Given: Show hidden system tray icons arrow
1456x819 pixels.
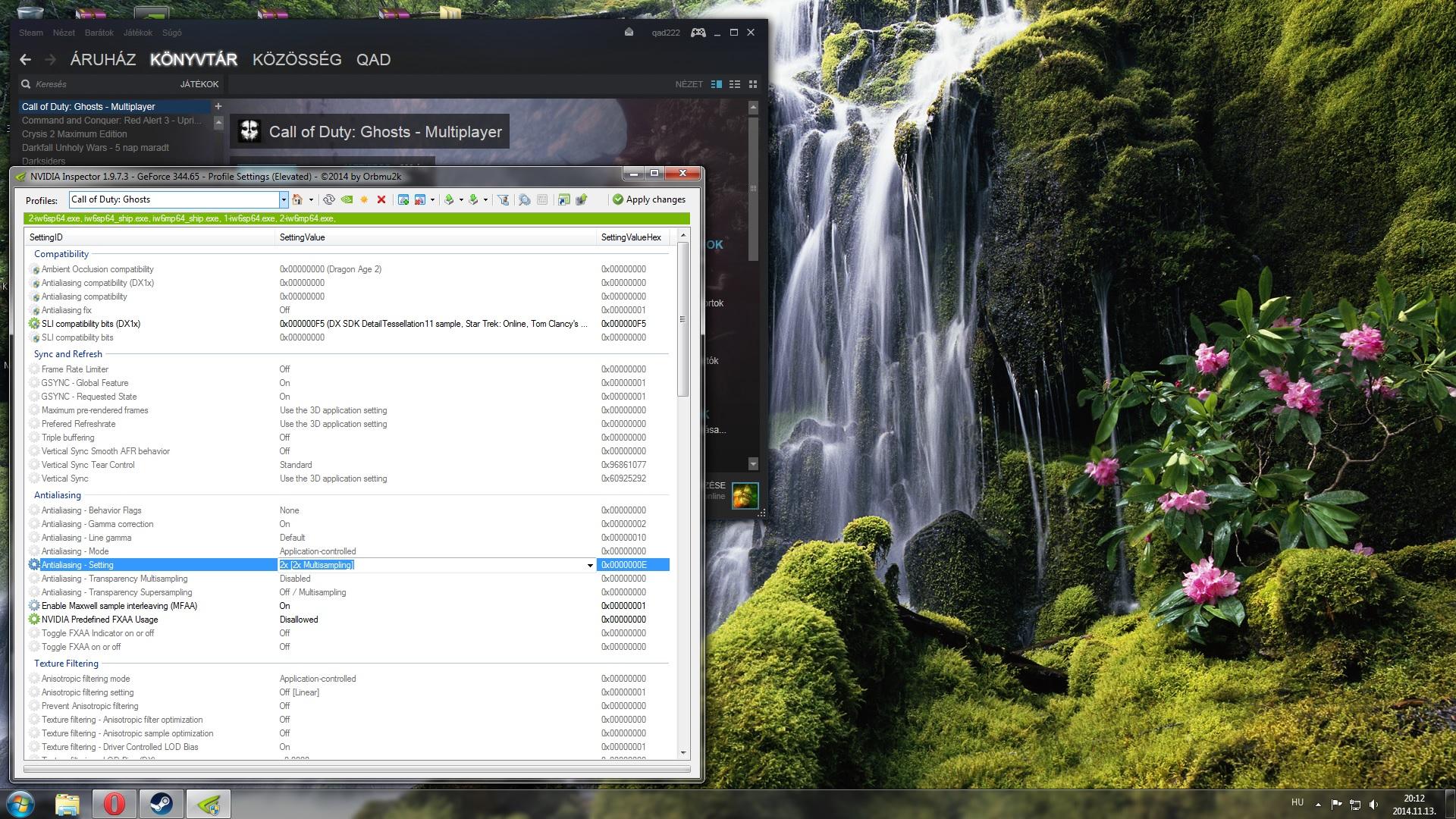Looking at the screenshot, I should point(1318,805).
